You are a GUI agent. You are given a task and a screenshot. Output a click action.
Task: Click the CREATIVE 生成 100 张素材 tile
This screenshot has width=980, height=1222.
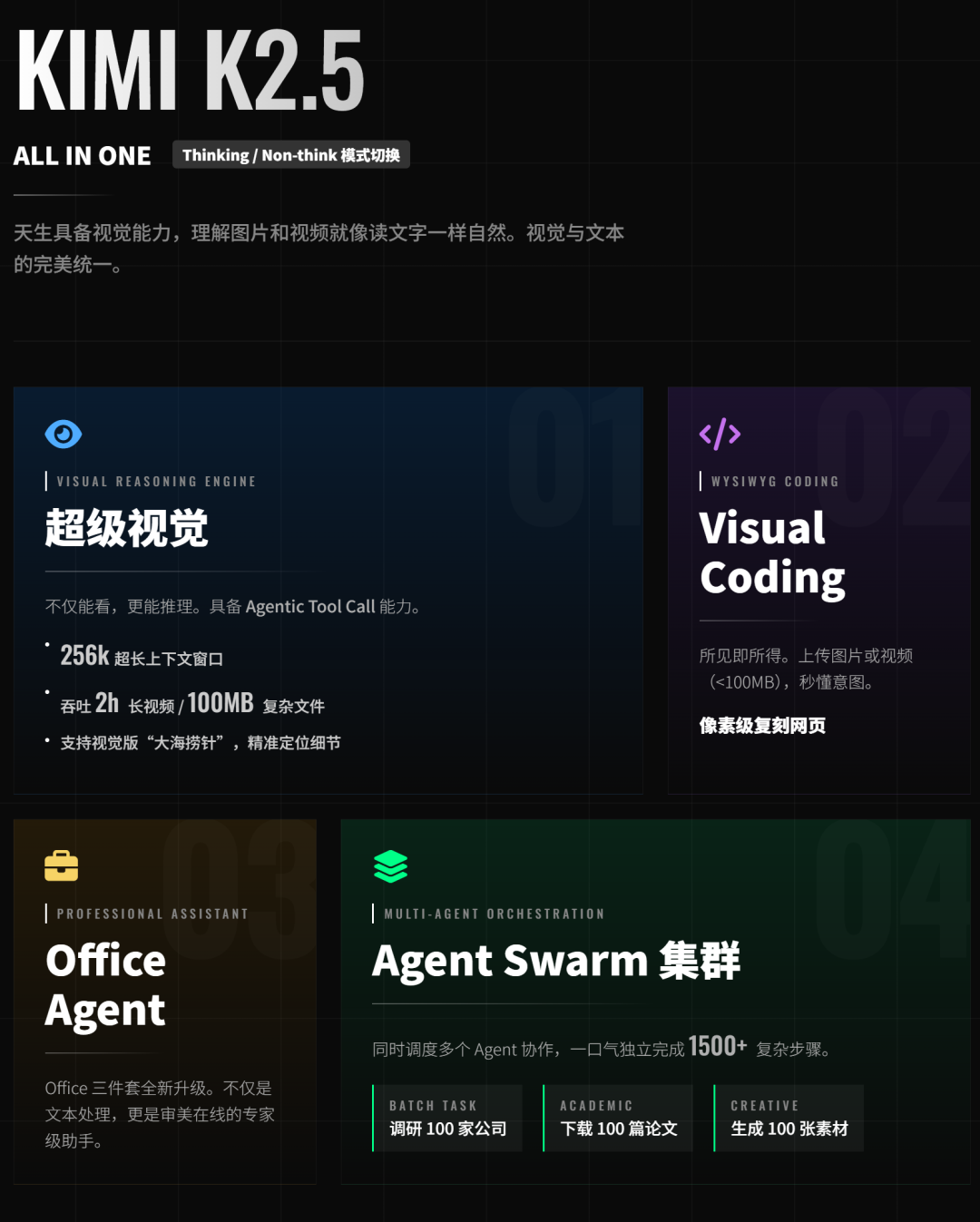[x=789, y=1118]
